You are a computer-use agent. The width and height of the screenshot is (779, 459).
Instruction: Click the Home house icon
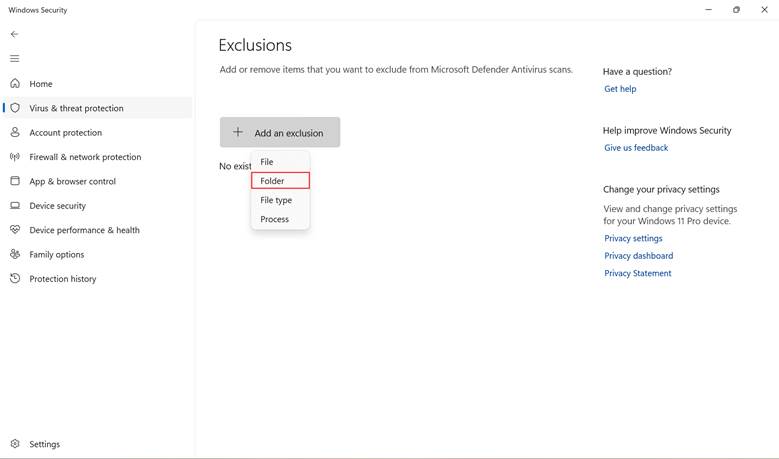click(15, 83)
